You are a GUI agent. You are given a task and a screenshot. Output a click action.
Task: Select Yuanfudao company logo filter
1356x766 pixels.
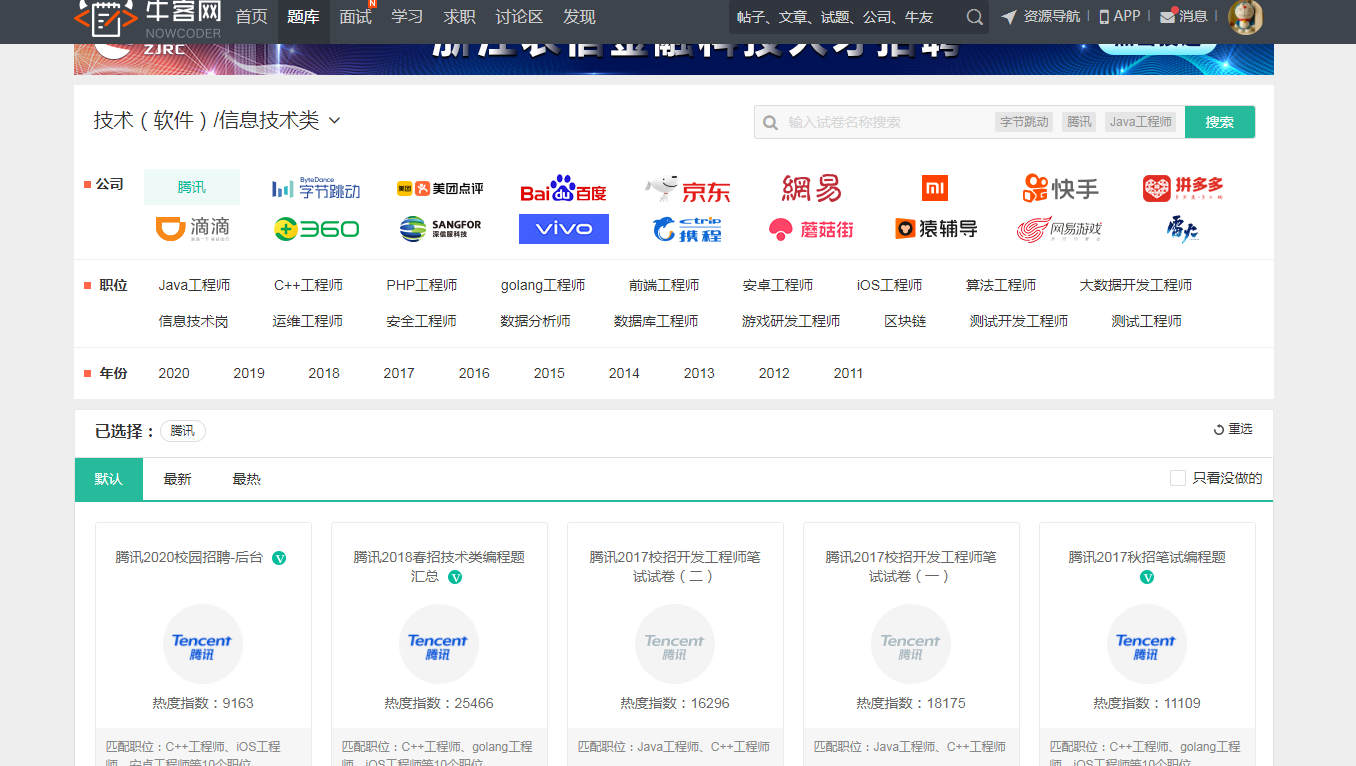pyautogui.click(x=935, y=229)
